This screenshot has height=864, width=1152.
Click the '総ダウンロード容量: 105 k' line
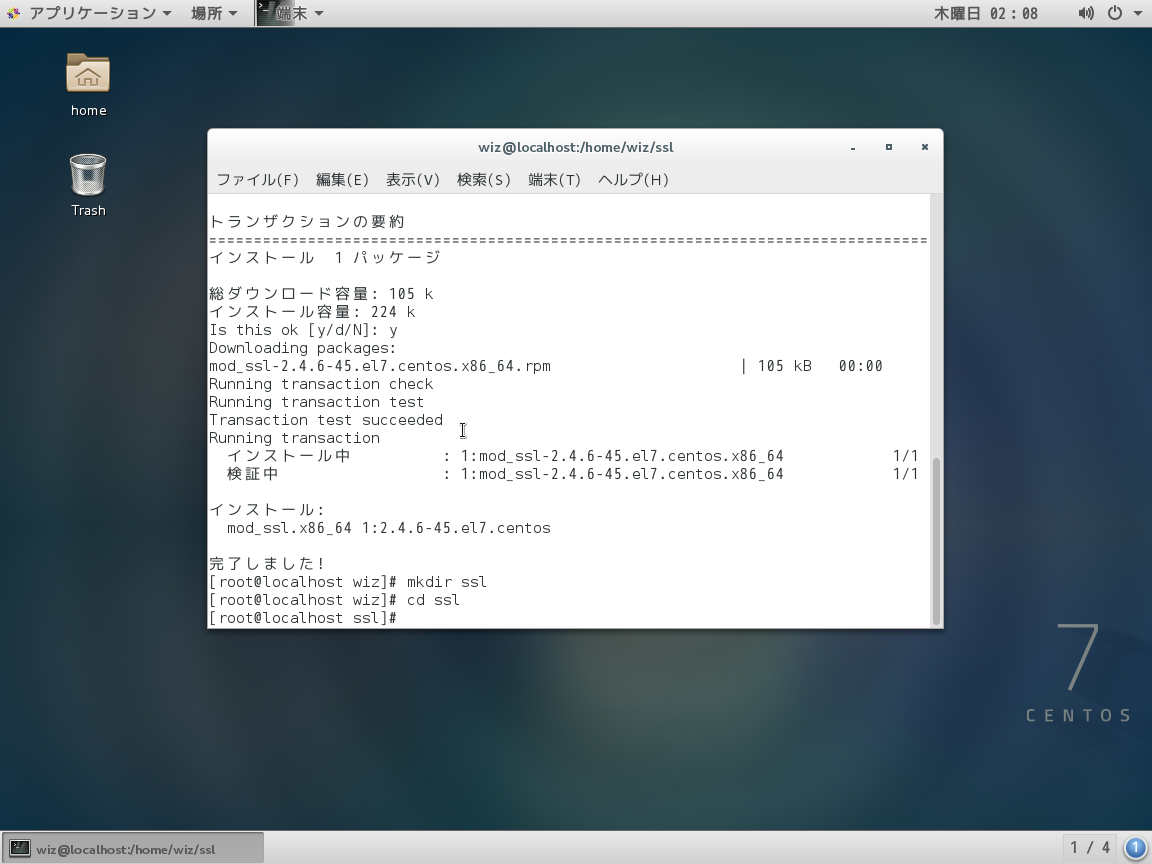click(x=321, y=294)
